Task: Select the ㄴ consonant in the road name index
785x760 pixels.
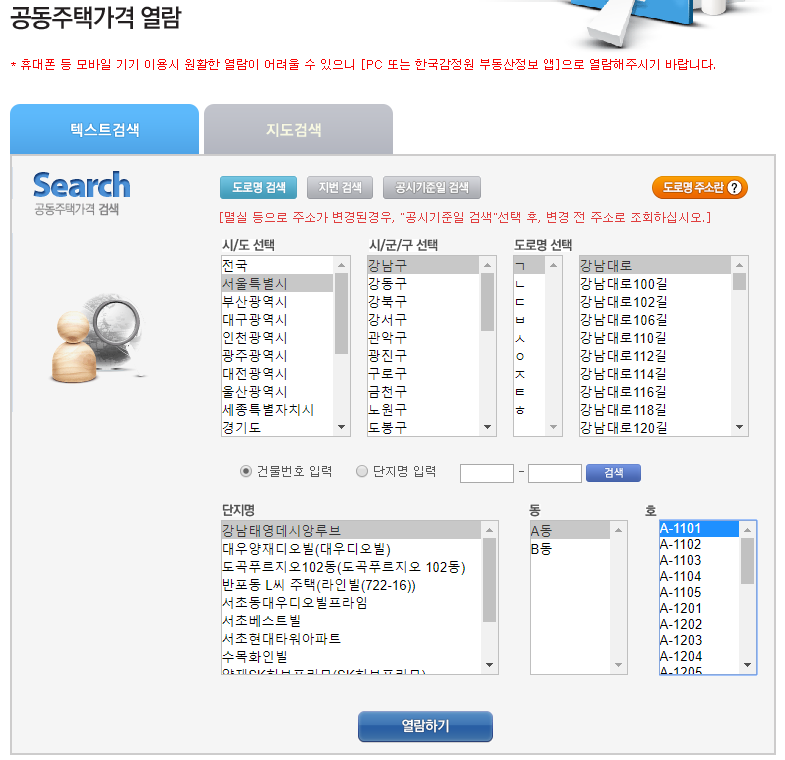Action: pos(529,283)
